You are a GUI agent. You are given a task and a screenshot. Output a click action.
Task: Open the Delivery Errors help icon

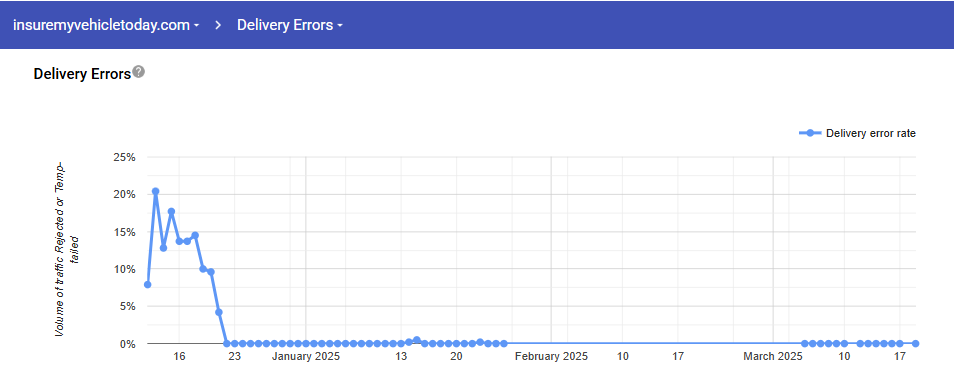coord(139,72)
